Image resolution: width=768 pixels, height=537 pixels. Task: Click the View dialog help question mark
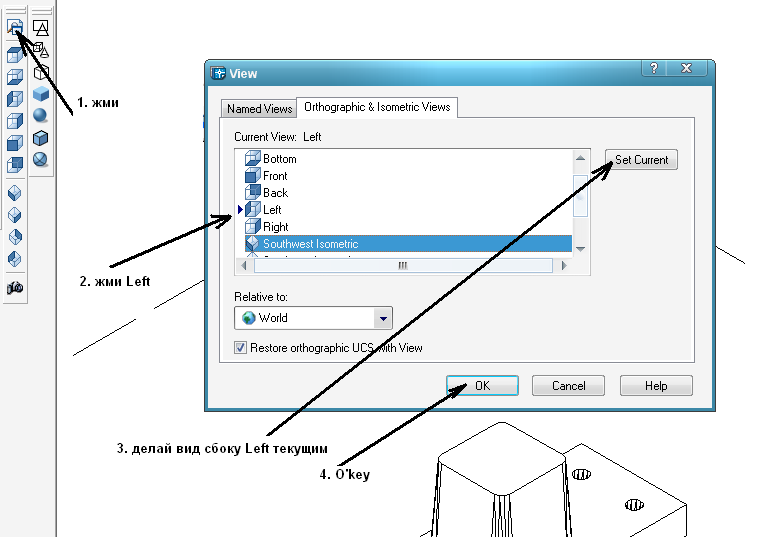(654, 68)
